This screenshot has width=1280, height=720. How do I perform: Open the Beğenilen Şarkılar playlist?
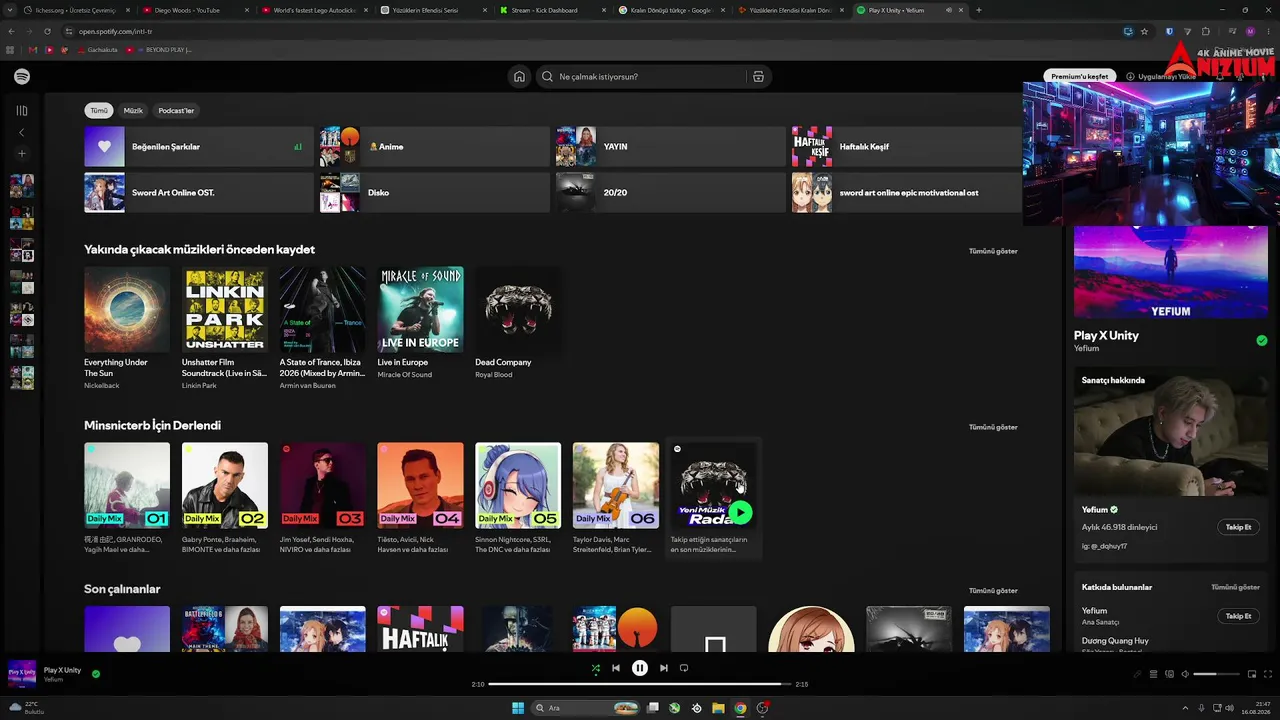pyautogui.click(x=199, y=147)
